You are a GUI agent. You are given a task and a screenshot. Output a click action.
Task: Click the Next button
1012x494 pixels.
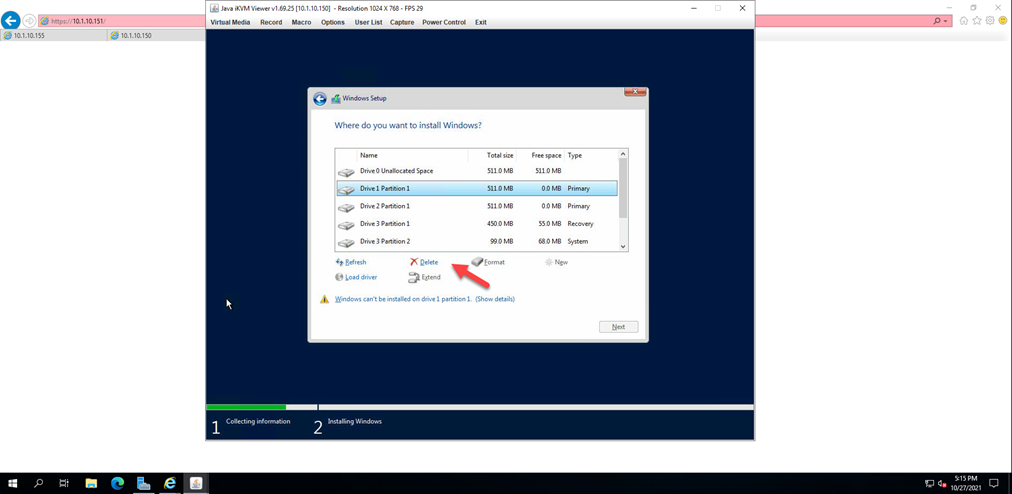(618, 327)
